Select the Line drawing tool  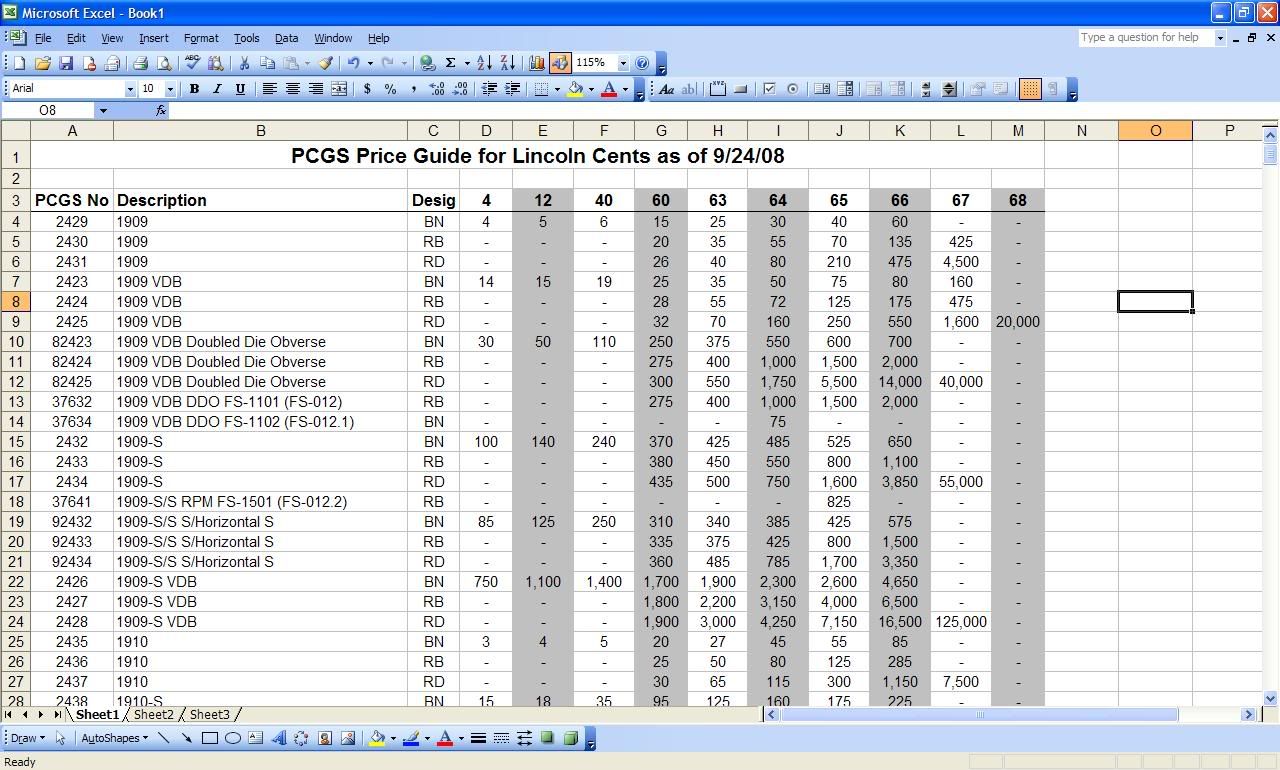click(x=164, y=738)
